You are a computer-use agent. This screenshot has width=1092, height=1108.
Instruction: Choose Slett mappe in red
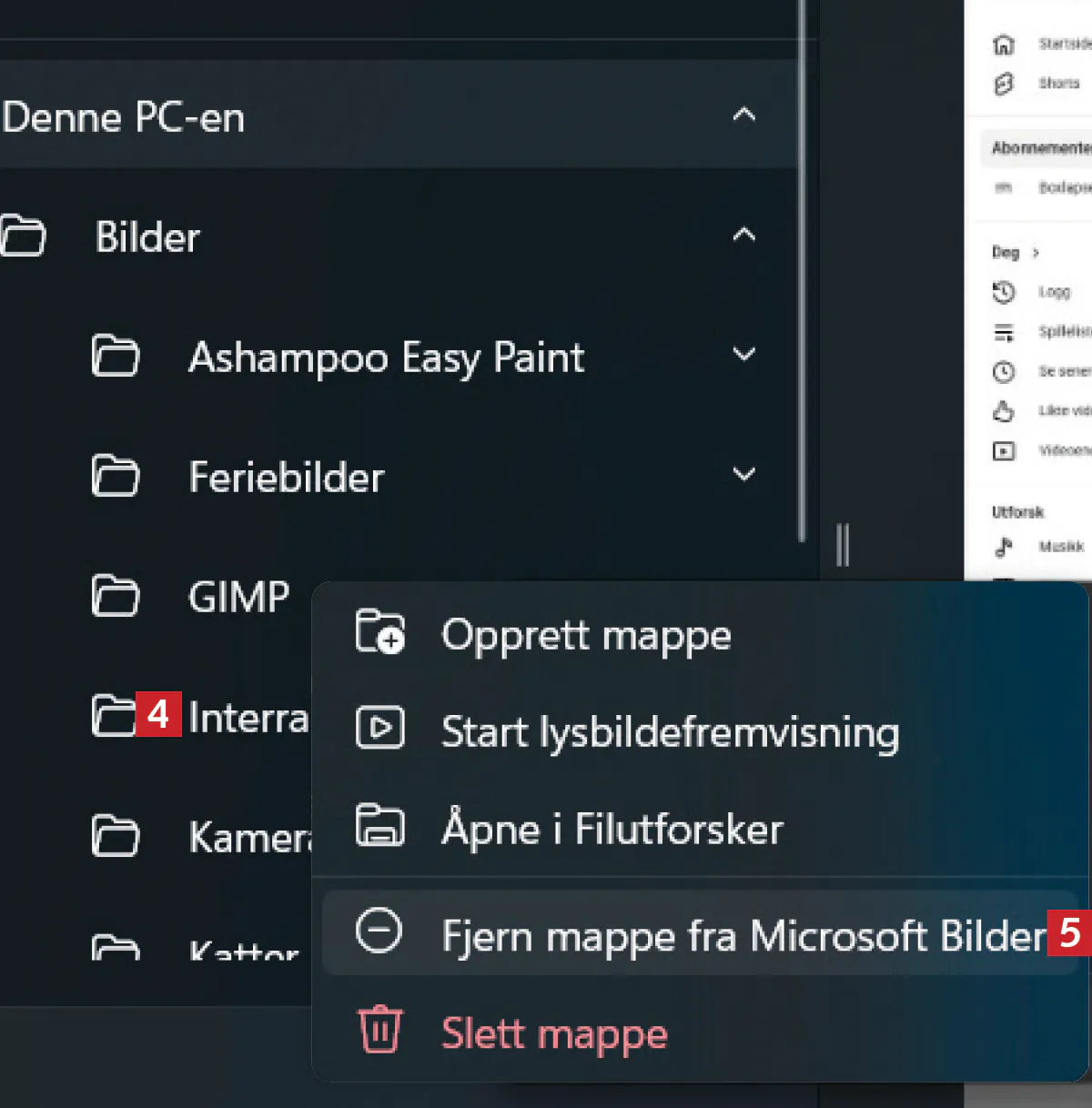pyautogui.click(x=701, y=1032)
